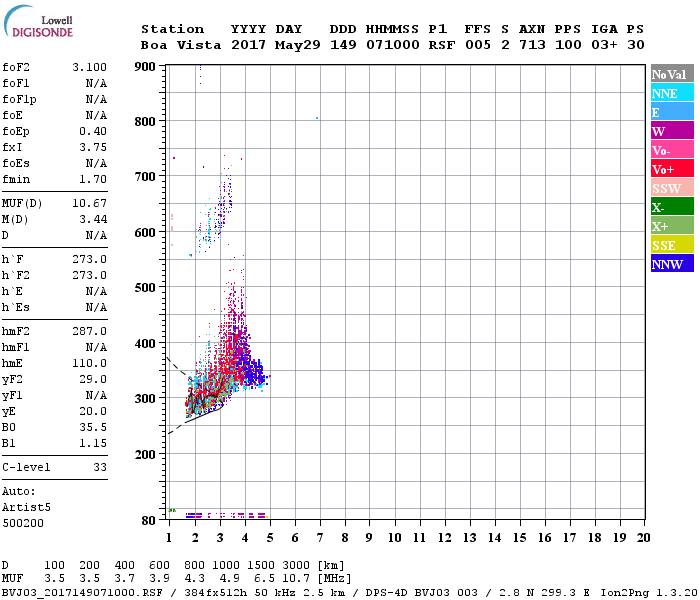The image size is (700, 600).
Task: Select the Vo- pink legend swatch
Action: point(672,150)
